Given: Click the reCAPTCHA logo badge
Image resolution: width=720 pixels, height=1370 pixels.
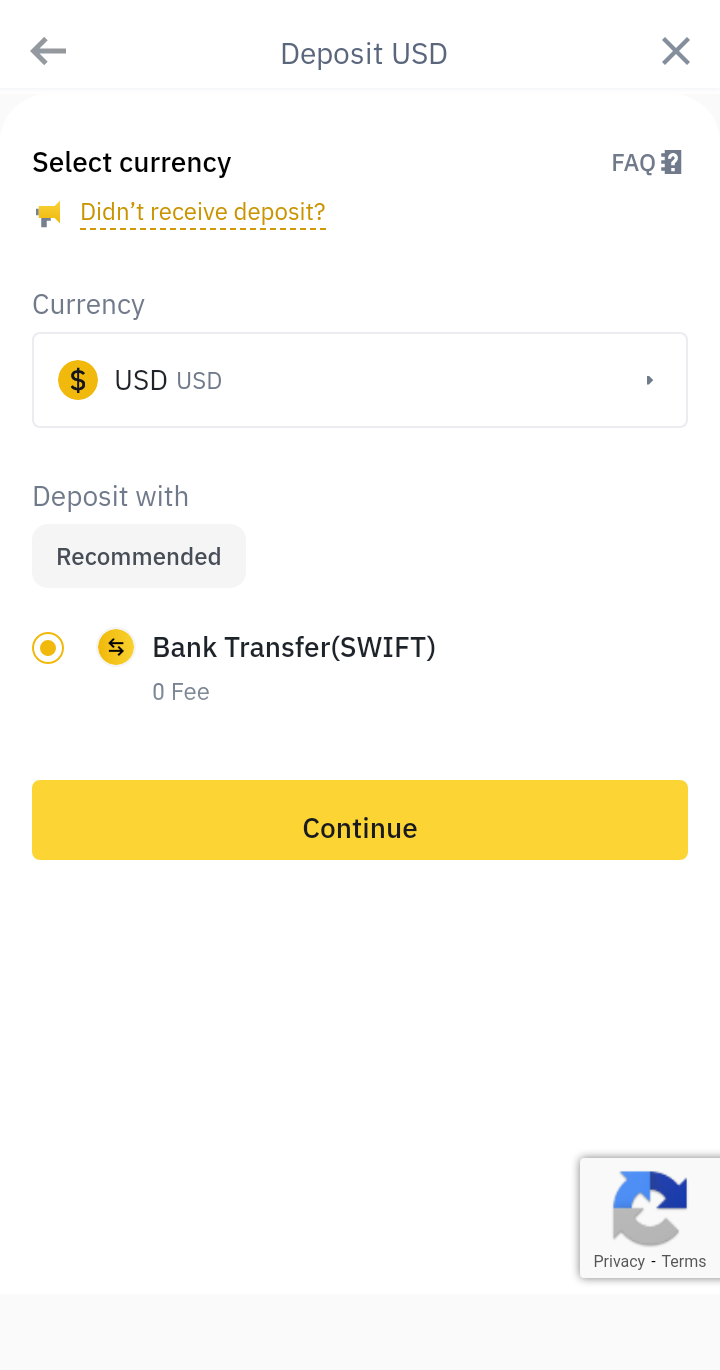Looking at the screenshot, I should click(650, 1208).
